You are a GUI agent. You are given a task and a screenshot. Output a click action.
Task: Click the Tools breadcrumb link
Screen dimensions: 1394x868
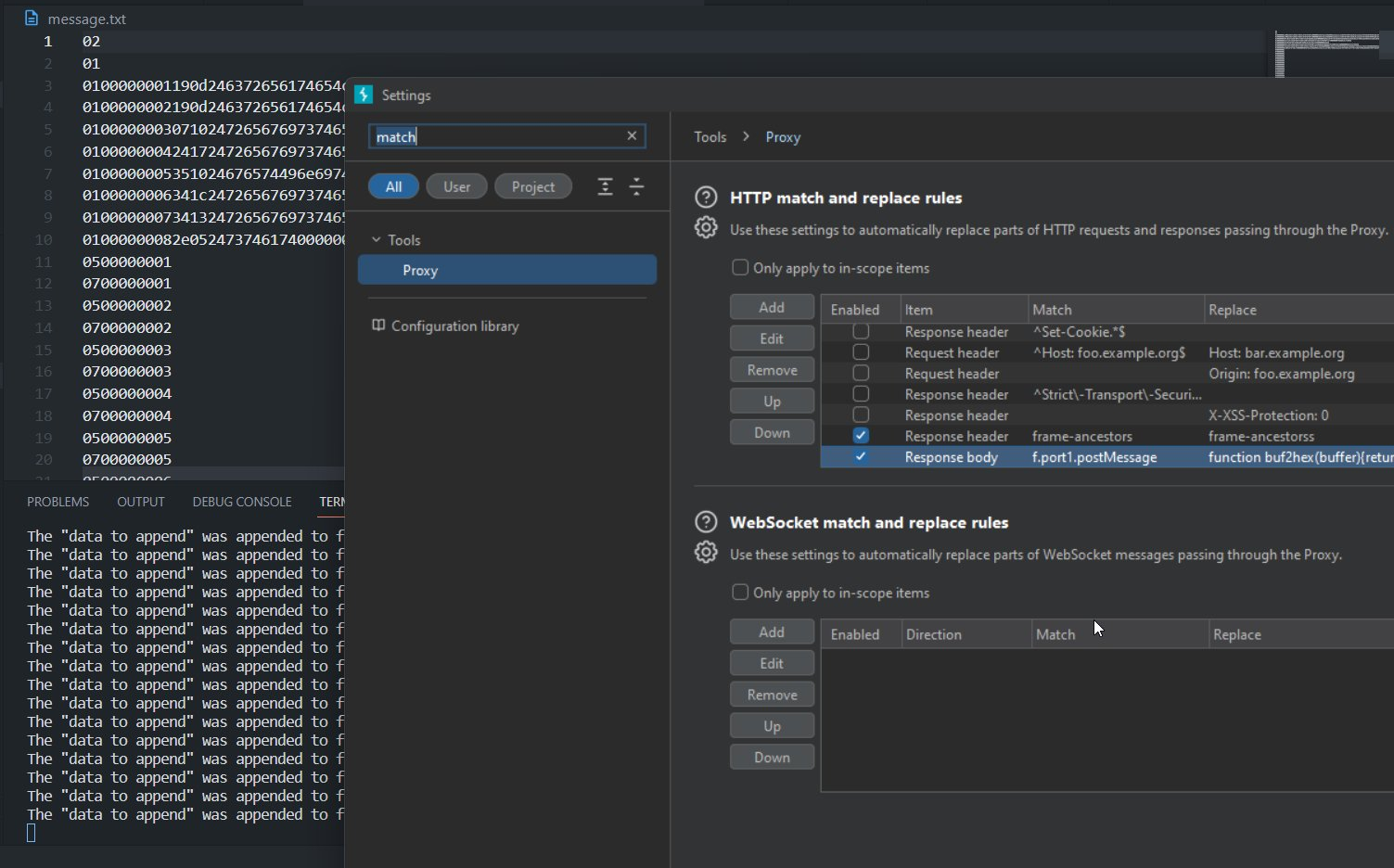pyautogui.click(x=710, y=136)
